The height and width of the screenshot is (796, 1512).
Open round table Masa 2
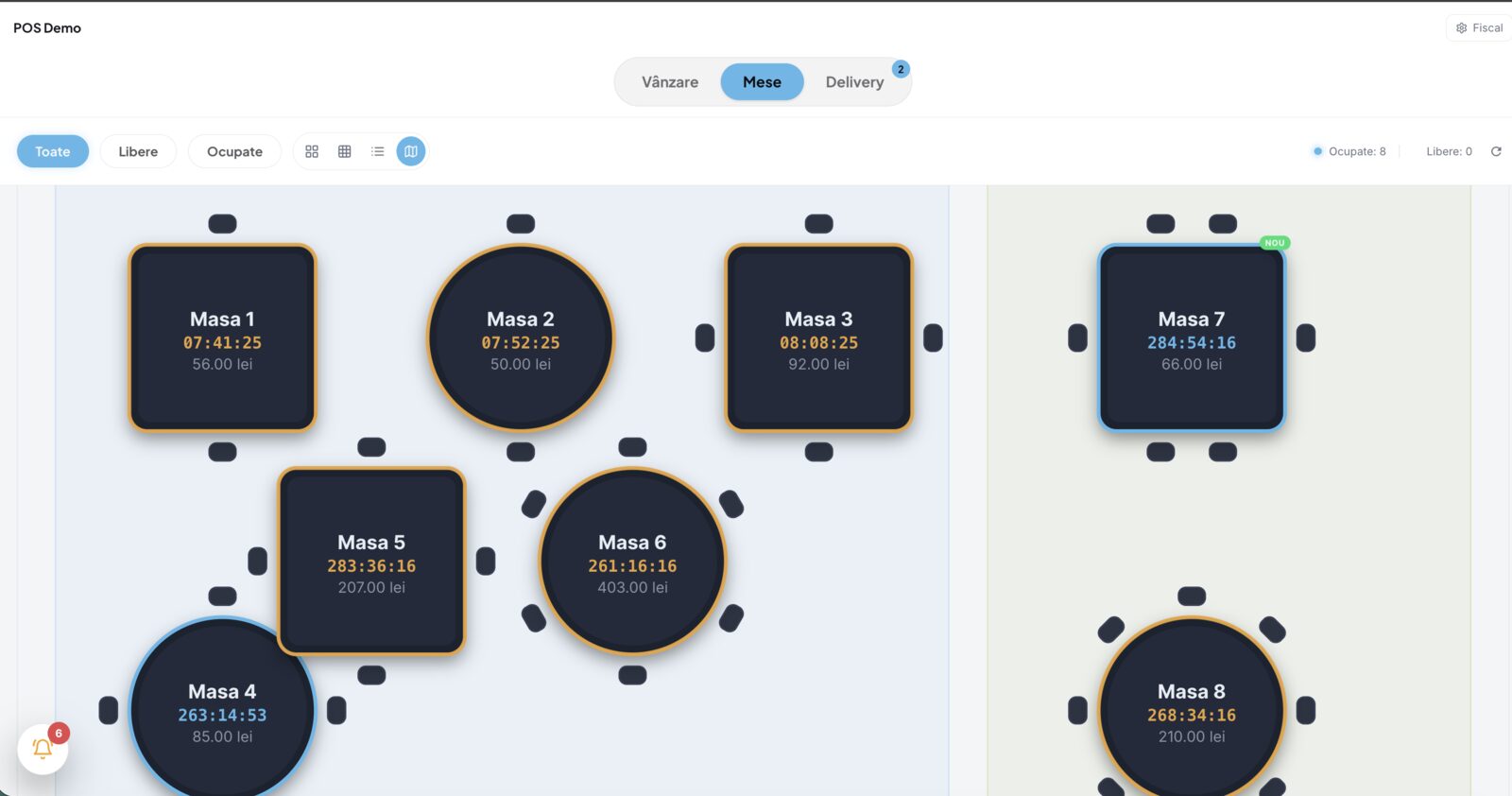pos(521,337)
